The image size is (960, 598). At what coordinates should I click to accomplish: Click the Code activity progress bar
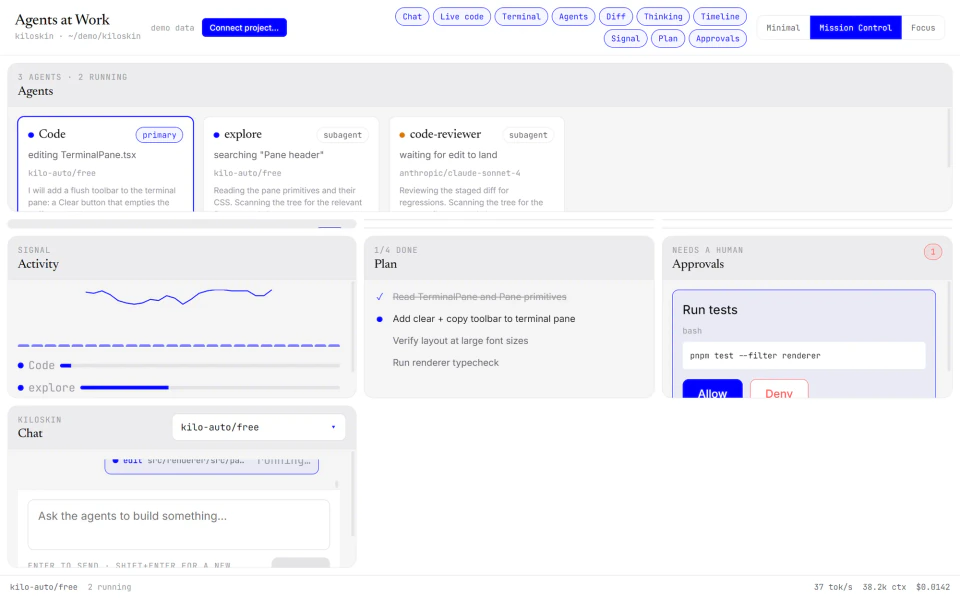coord(200,365)
